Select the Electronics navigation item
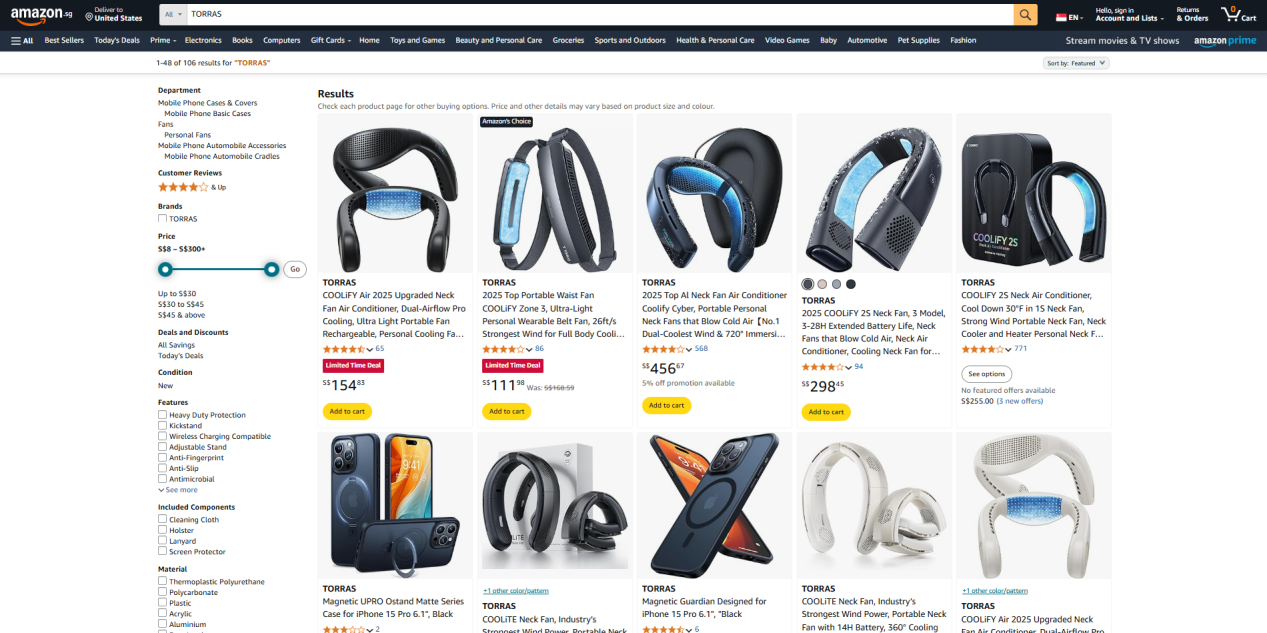Image resolution: width=1267 pixels, height=633 pixels. pos(203,41)
